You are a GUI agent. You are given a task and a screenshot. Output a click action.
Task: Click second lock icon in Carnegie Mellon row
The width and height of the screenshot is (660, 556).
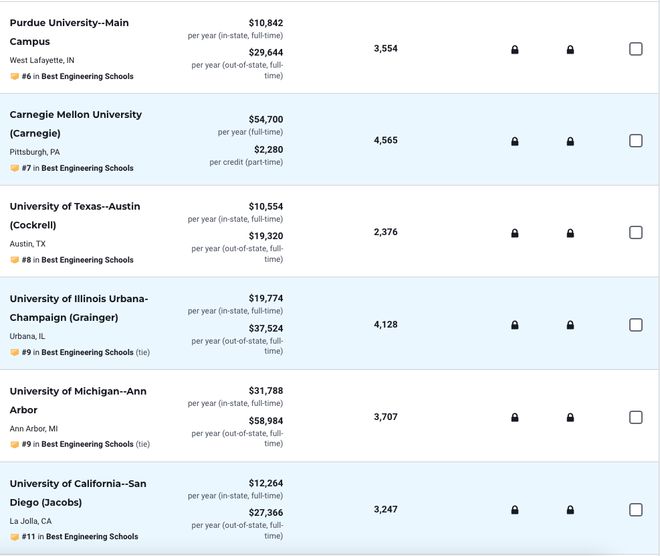570,141
